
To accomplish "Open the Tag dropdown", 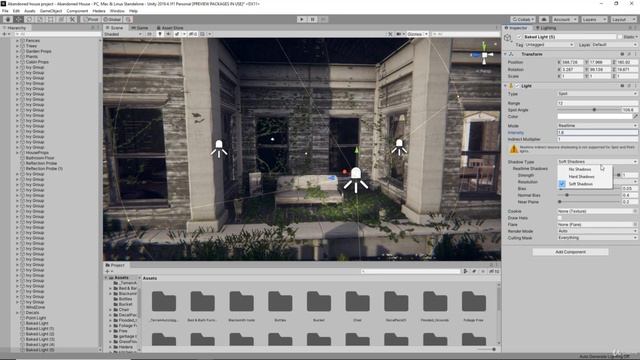I will coord(549,44).
